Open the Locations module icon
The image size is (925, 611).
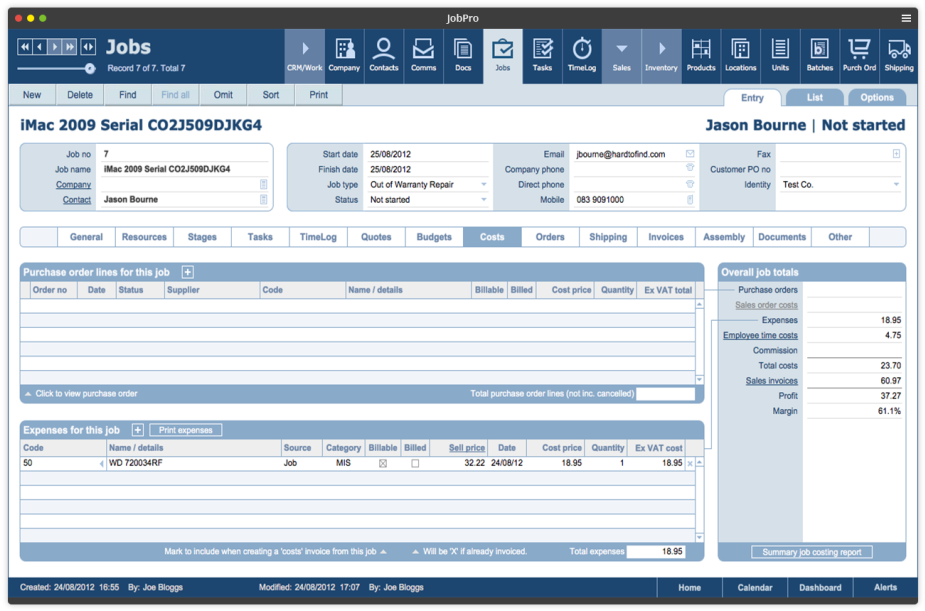(x=740, y=55)
